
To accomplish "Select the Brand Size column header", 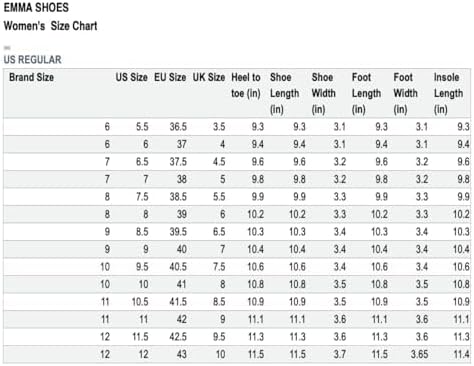I will point(31,77).
